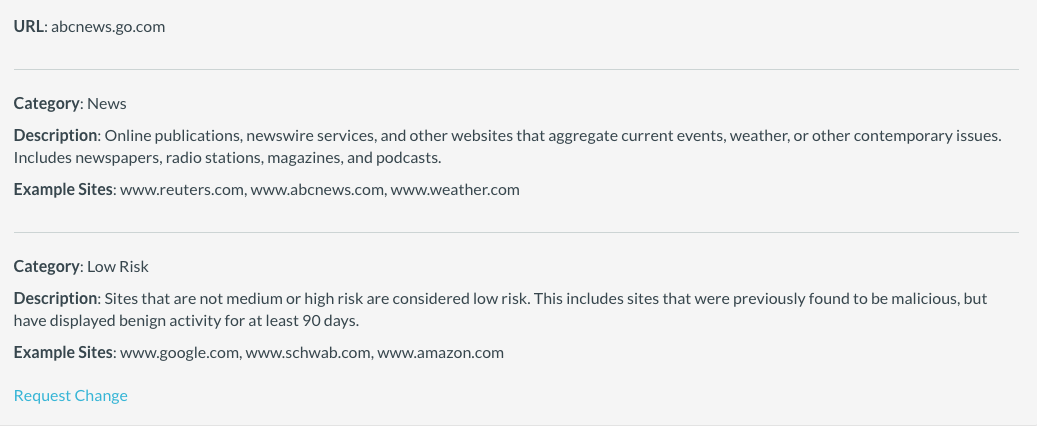Click www.weather.com example site
The image size is (1037, 434).
pos(455,189)
